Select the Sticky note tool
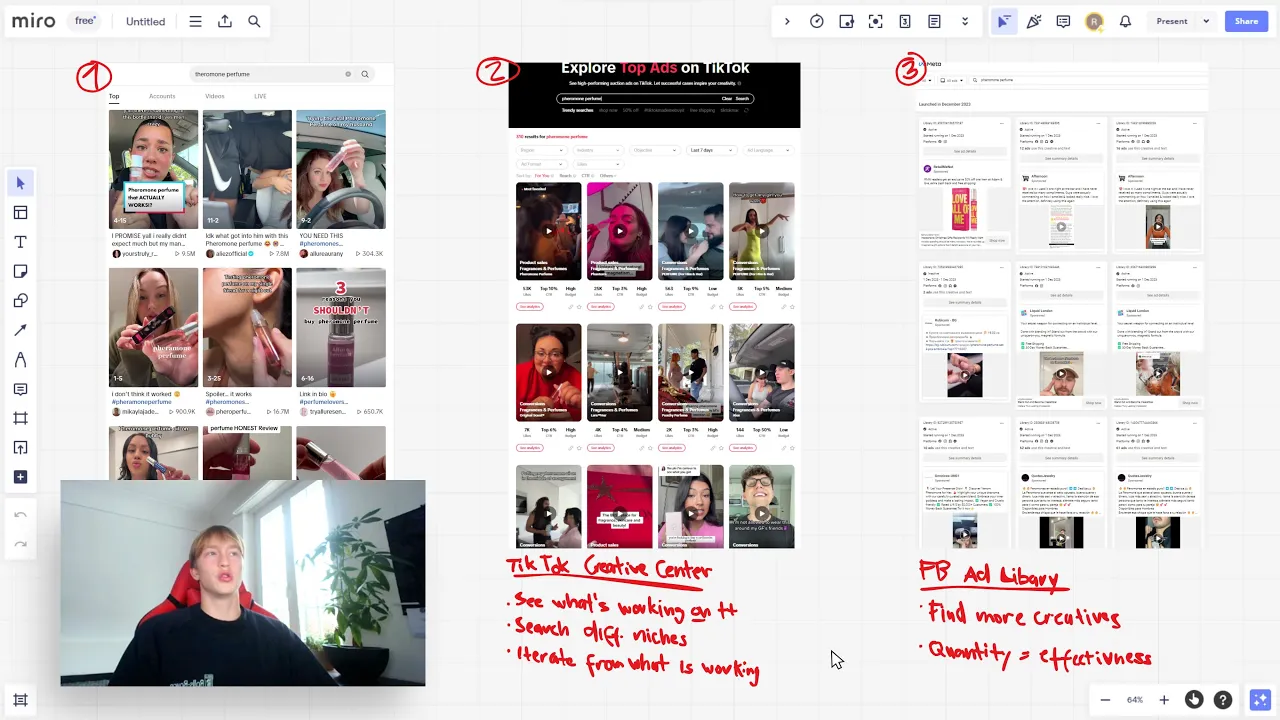Image resolution: width=1280 pixels, height=720 pixels. point(20,271)
